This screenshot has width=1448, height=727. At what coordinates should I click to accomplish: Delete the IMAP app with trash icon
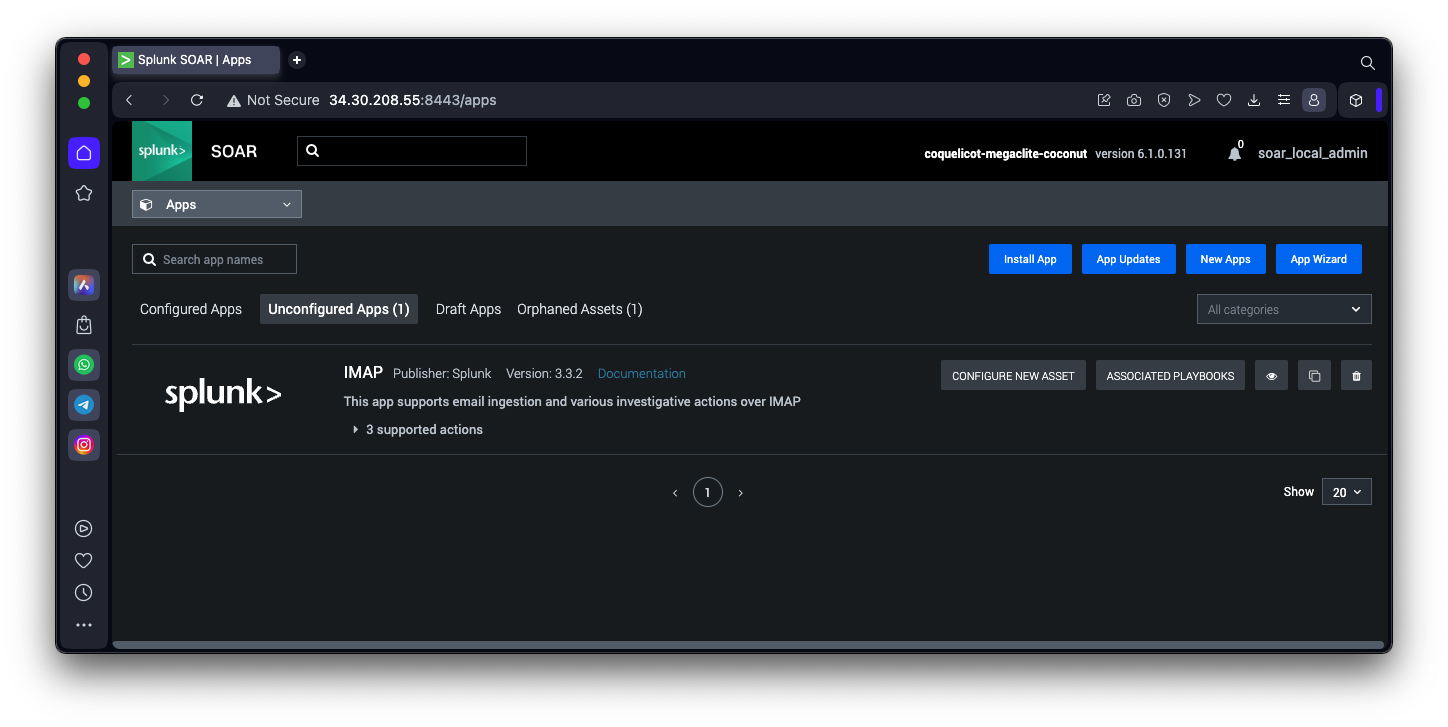click(1356, 375)
